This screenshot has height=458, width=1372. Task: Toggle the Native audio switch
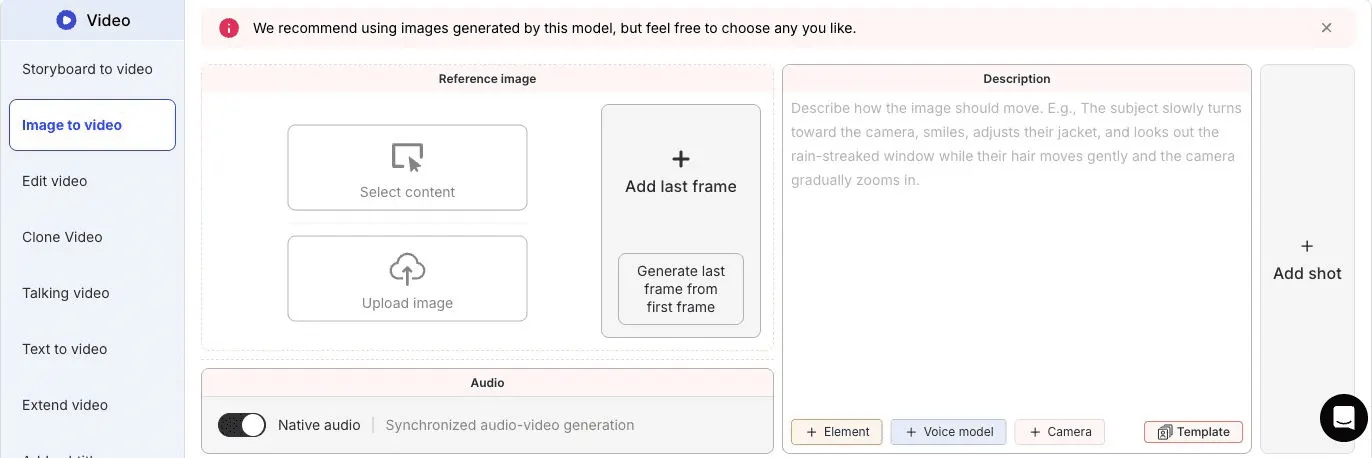(x=242, y=425)
